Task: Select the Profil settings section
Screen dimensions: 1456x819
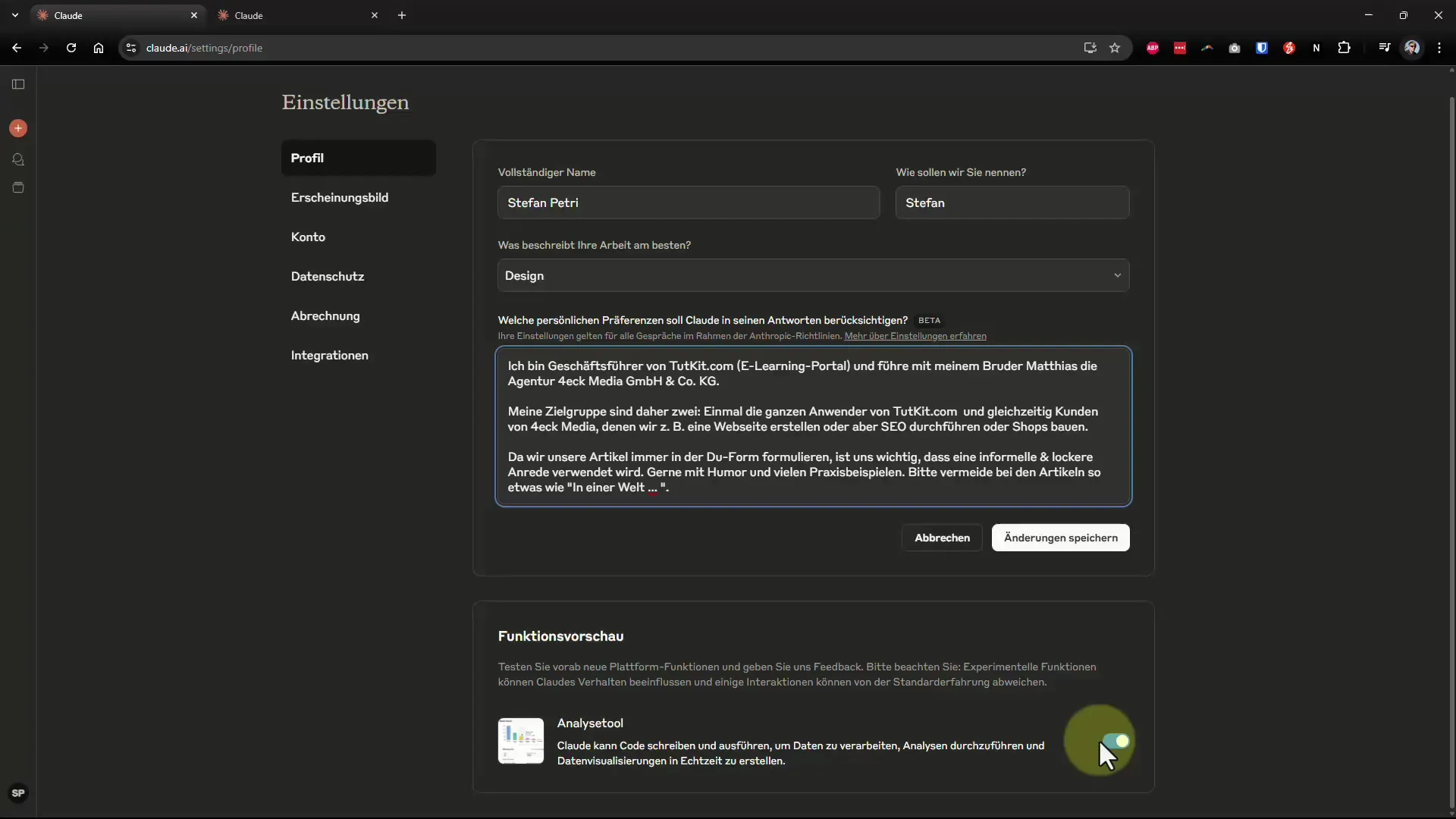Action: coord(359,158)
